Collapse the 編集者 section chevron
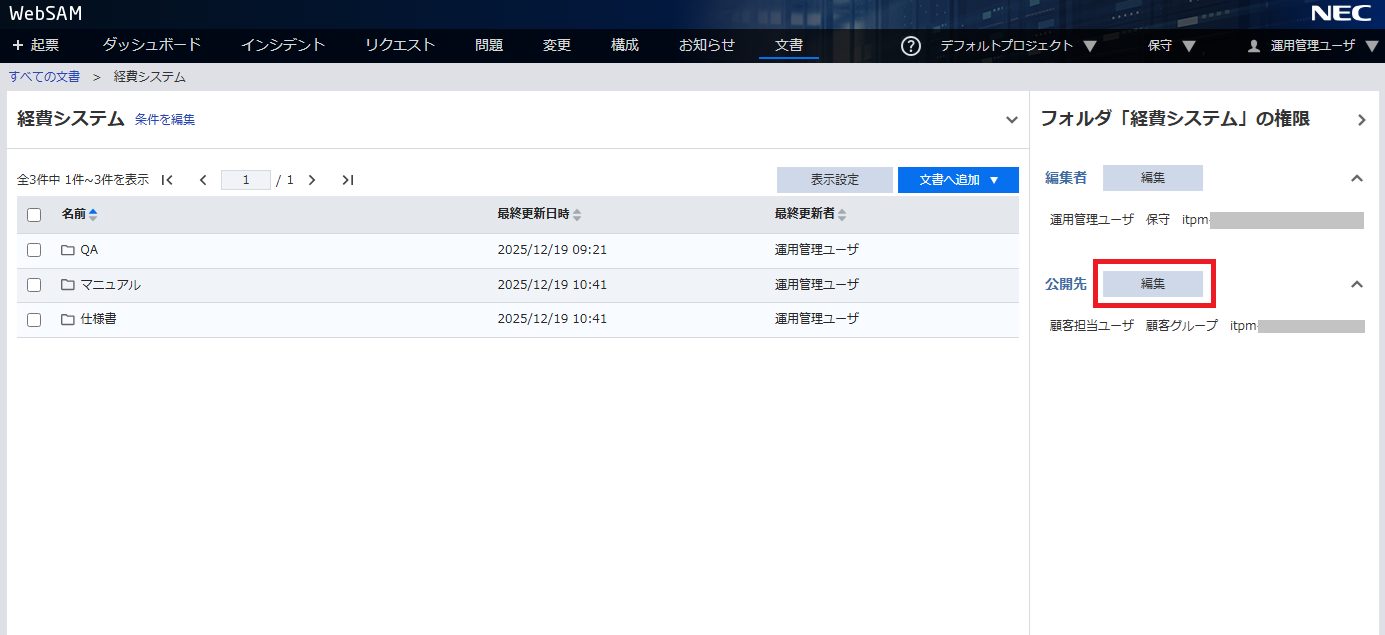This screenshot has height=635, width=1385. [1357, 178]
